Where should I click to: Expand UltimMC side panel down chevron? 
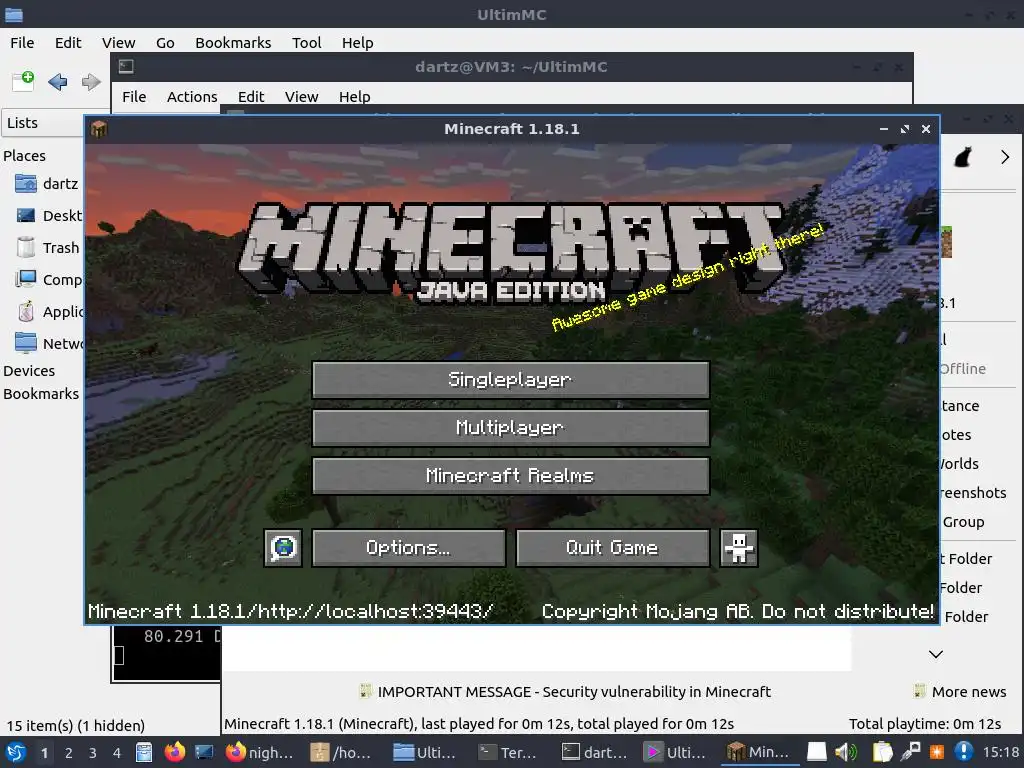click(x=936, y=654)
